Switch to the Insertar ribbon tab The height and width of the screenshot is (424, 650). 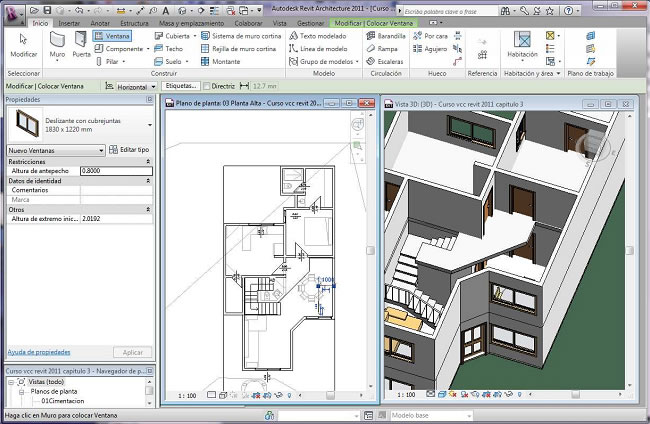coord(70,21)
